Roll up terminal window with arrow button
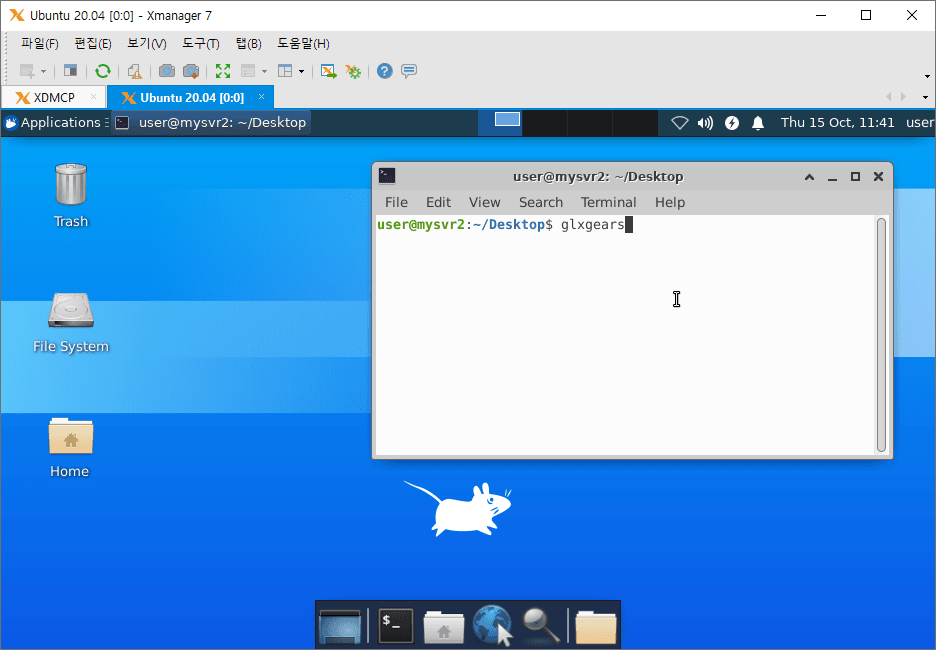This screenshot has height=650, width=936. coord(809,177)
